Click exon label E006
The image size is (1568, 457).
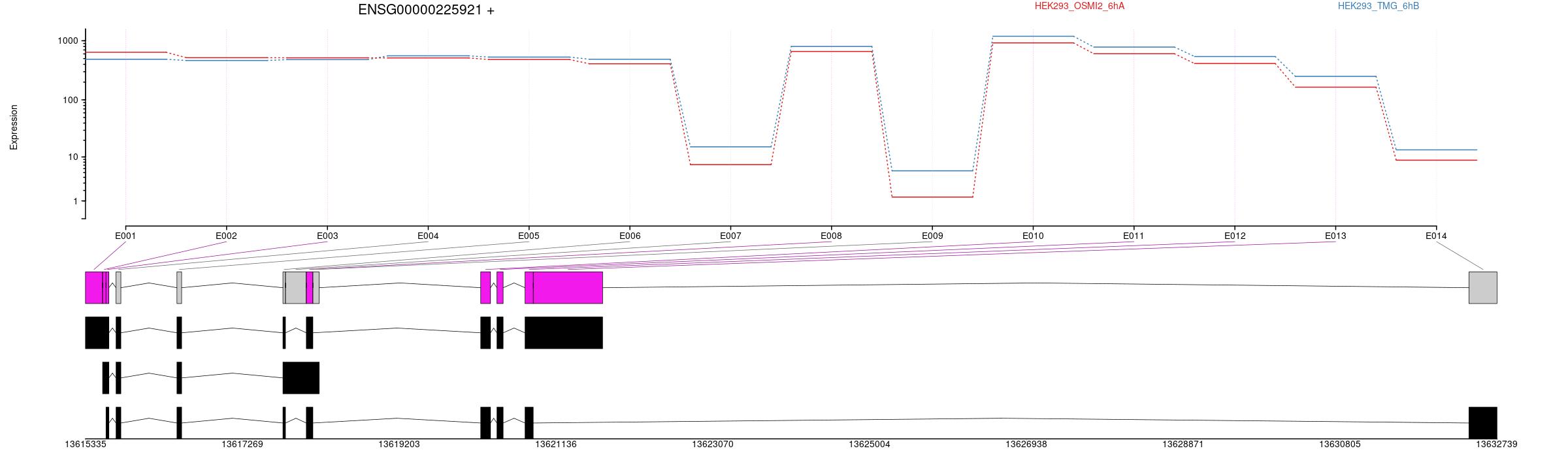[x=630, y=236]
